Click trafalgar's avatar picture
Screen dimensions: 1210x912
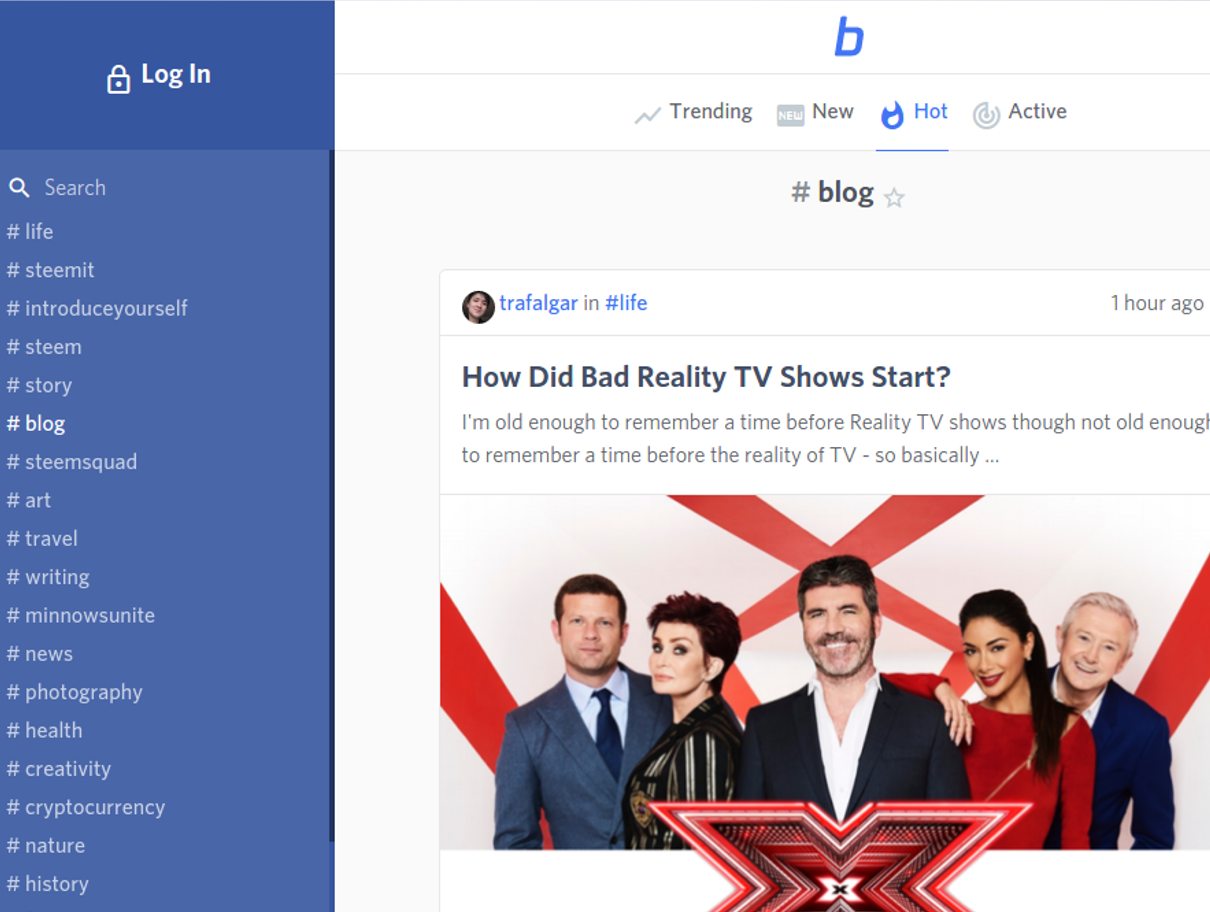click(478, 307)
